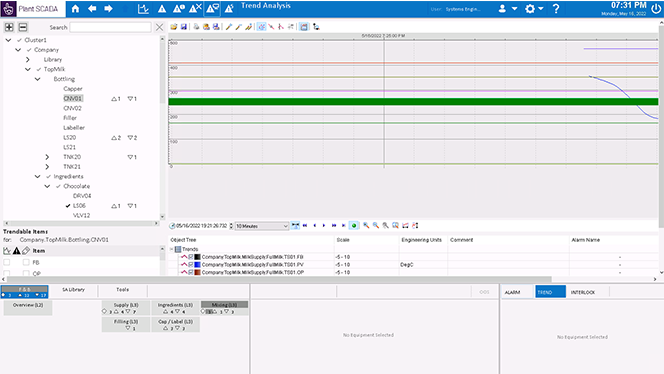This screenshot has width=664, height=374.
Task: Jump back one span double-arrow
Action: 305,225
